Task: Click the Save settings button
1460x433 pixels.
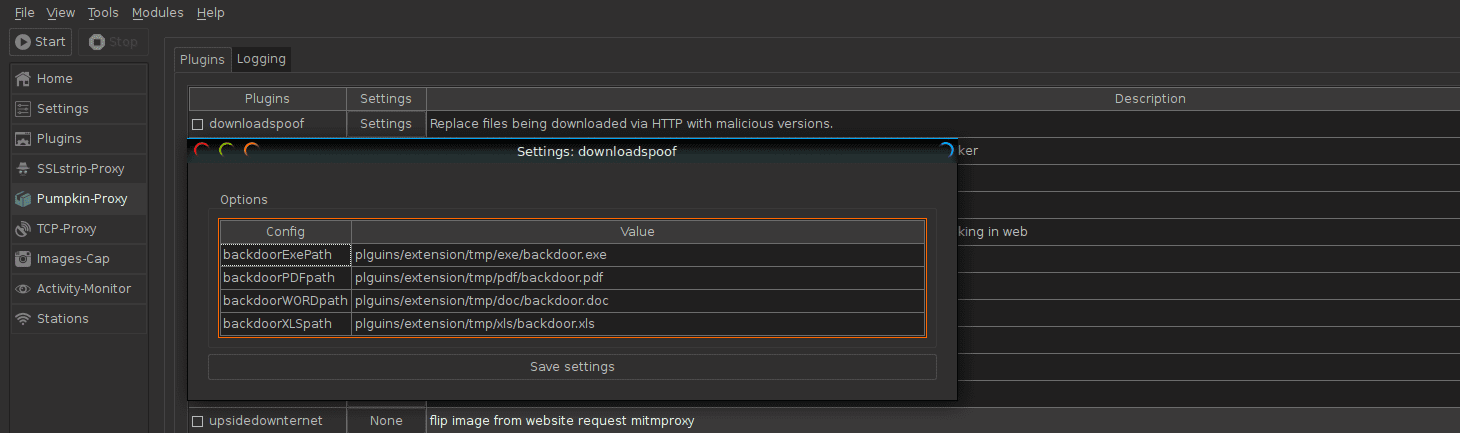Action: point(572,367)
